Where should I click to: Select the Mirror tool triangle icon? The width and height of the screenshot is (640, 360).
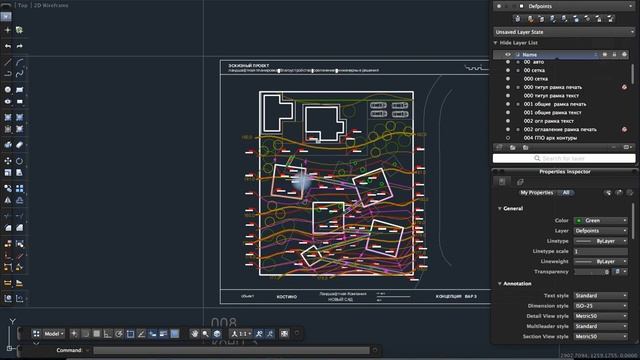click(8, 200)
